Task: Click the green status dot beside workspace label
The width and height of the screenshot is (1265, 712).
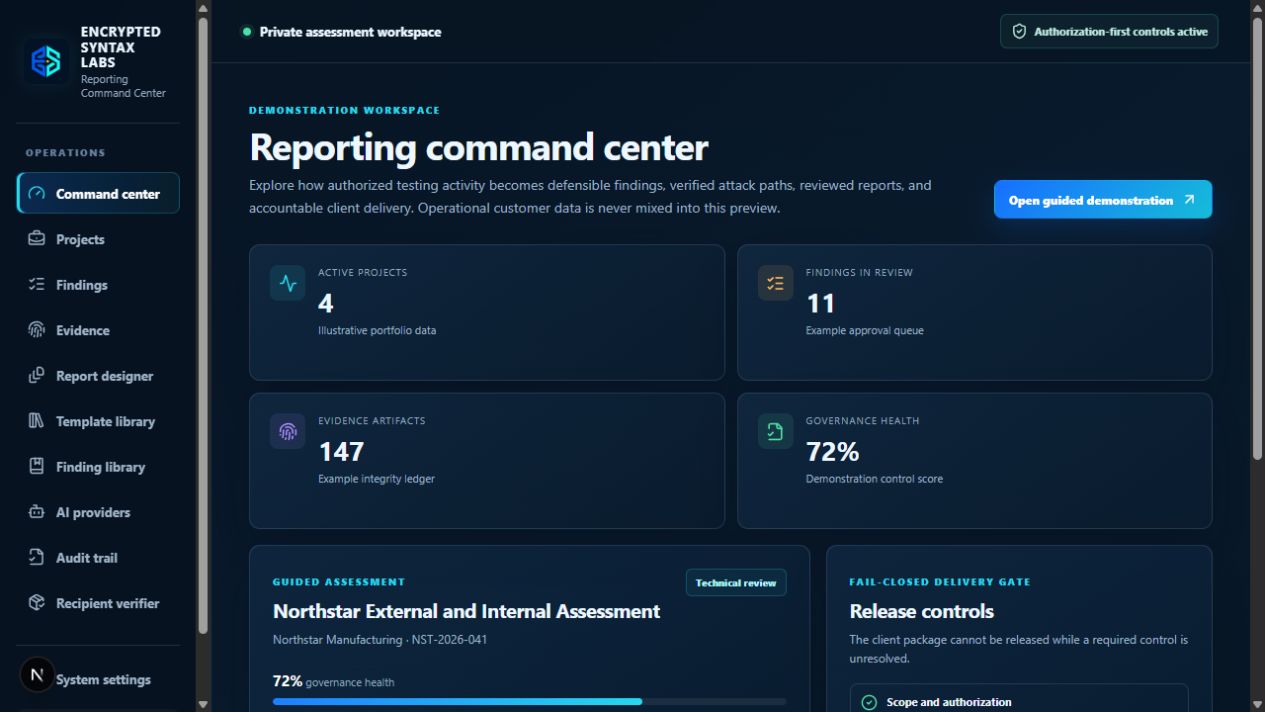Action: click(246, 32)
